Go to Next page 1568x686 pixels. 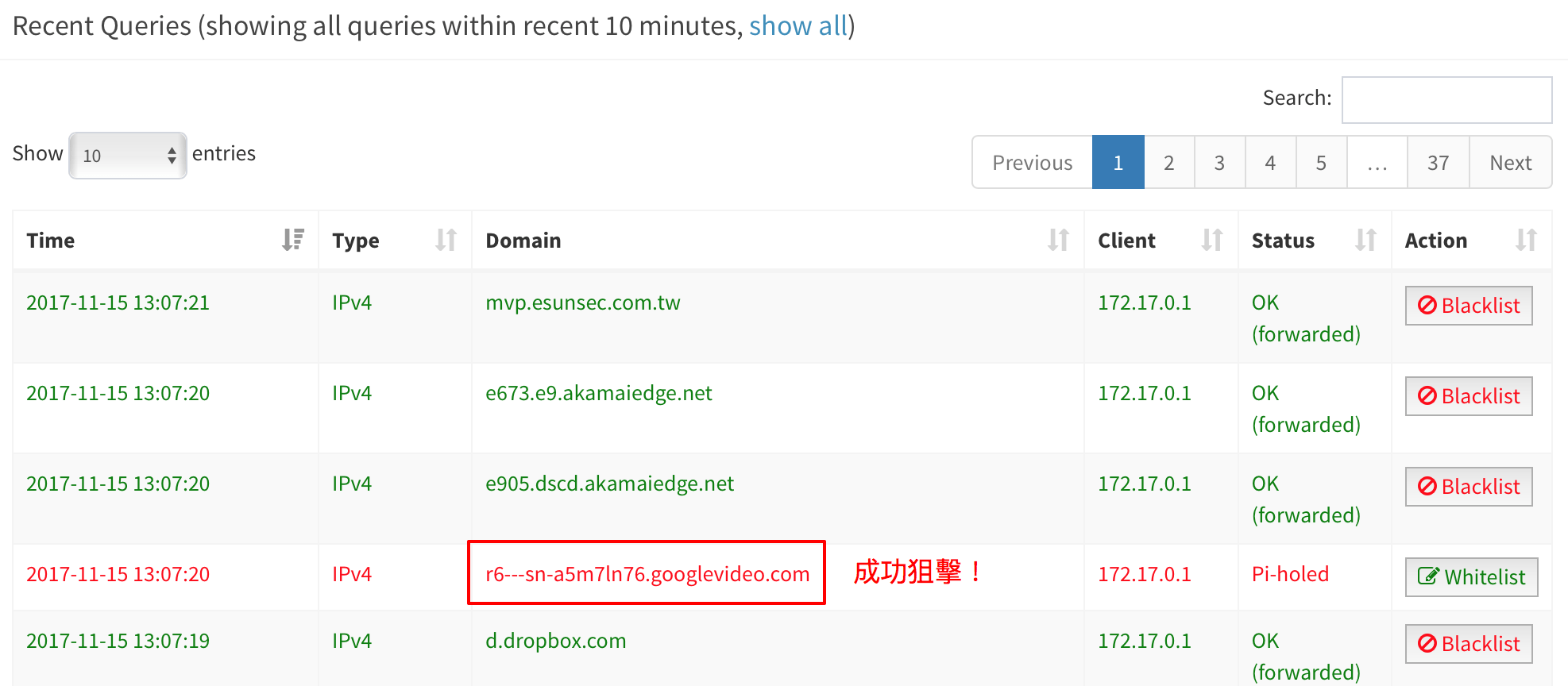click(1510, 162)
